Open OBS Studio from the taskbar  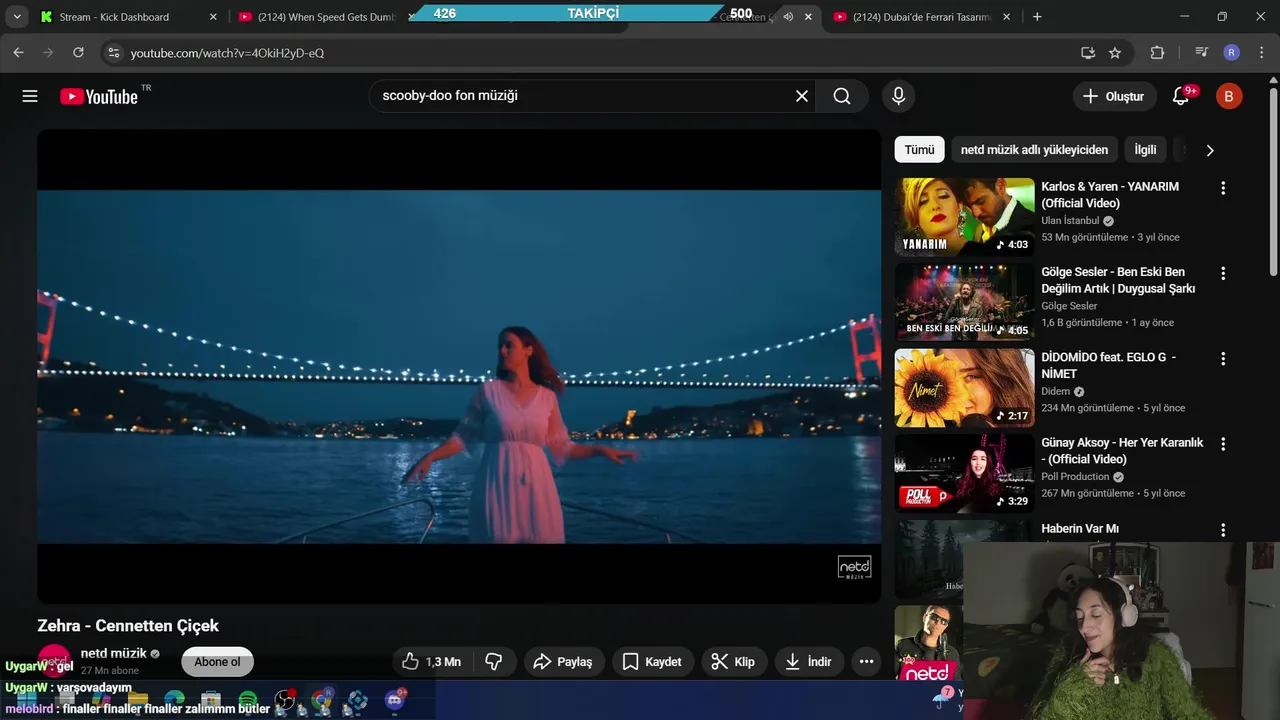point(285,700)
